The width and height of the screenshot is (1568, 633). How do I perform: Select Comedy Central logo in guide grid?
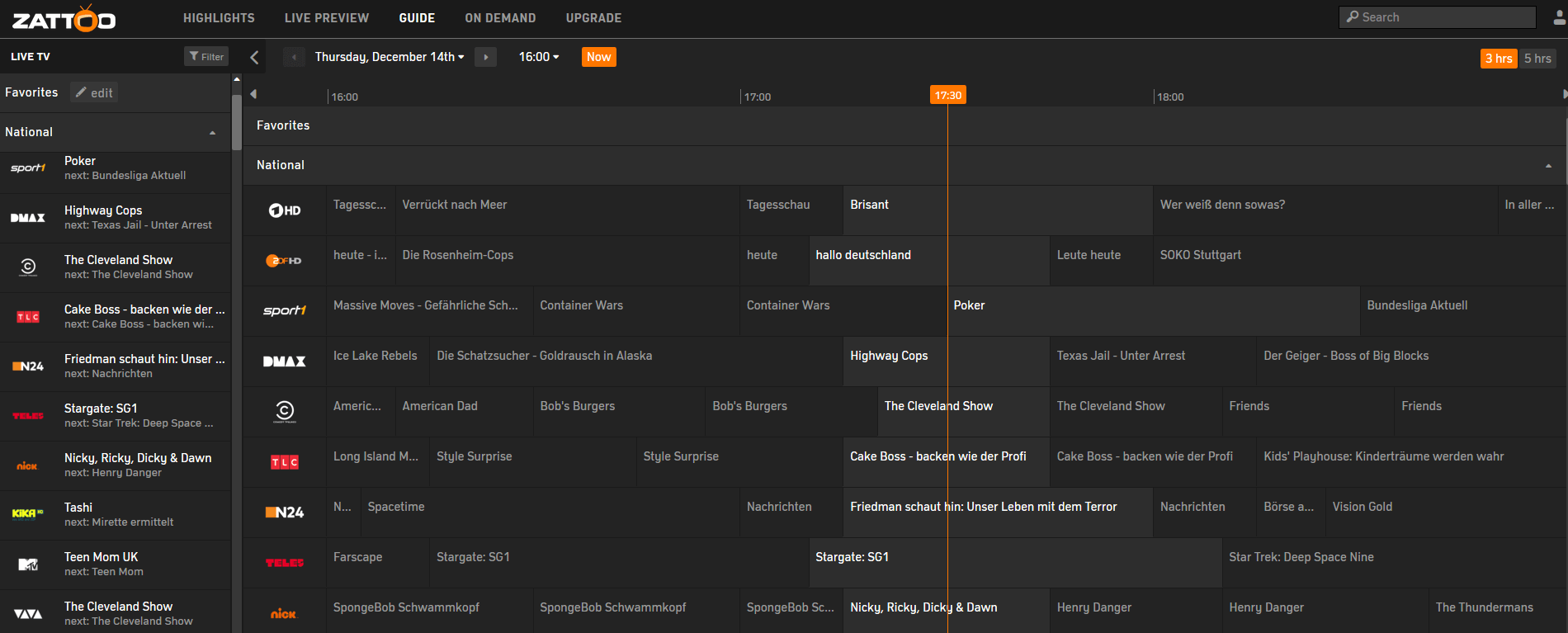pyautogui.click(x=284, y=411)
